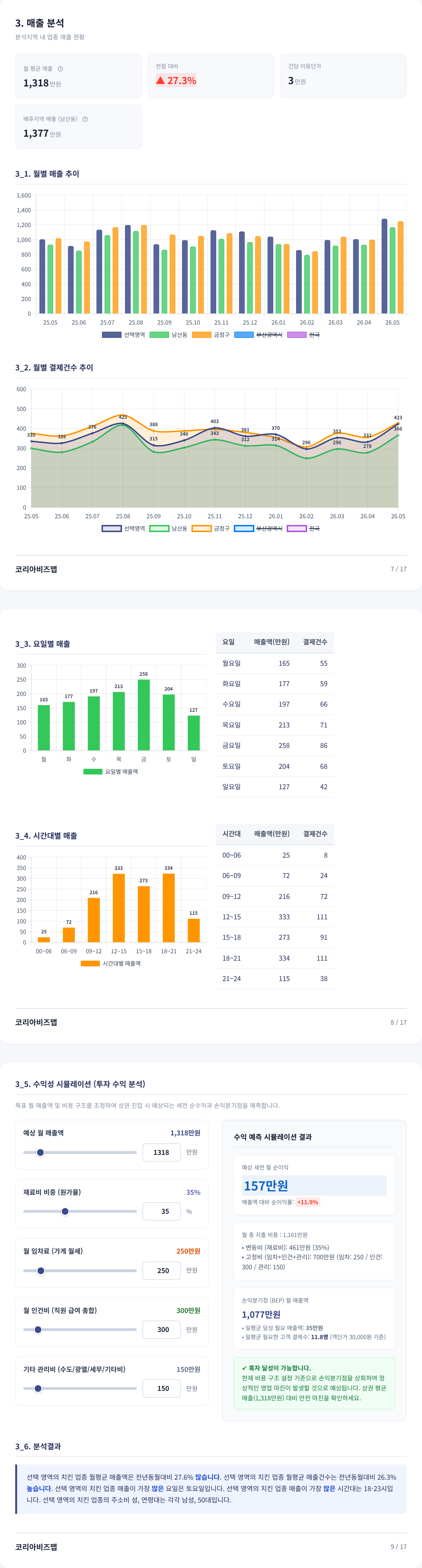Select the 목요일 row in weekday table
The image size is (422, 1568).
(275, 725)
